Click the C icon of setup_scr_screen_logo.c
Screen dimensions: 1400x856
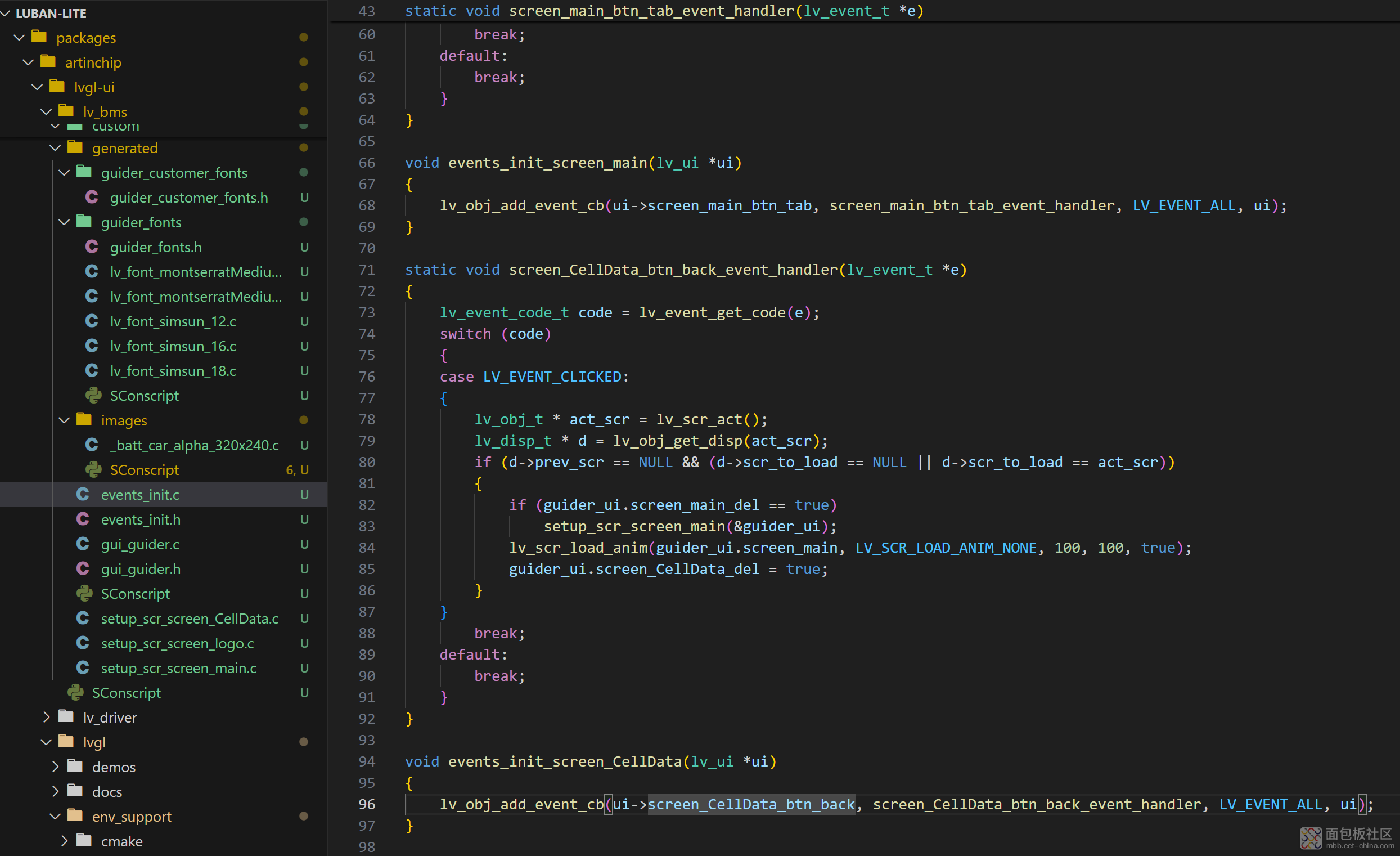(83, 643)
